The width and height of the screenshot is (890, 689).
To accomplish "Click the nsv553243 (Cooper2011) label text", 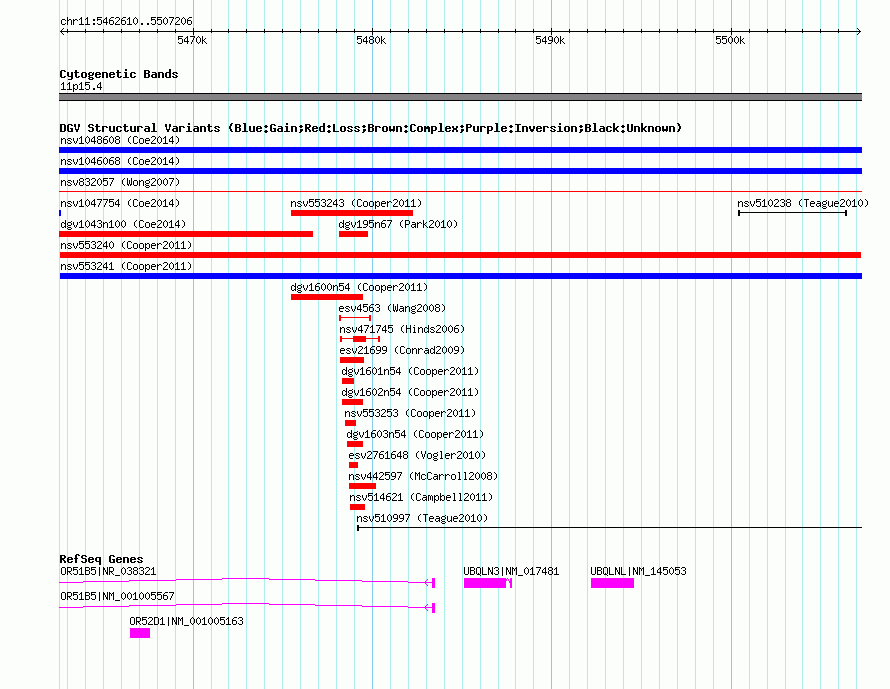I will [356, 203].
